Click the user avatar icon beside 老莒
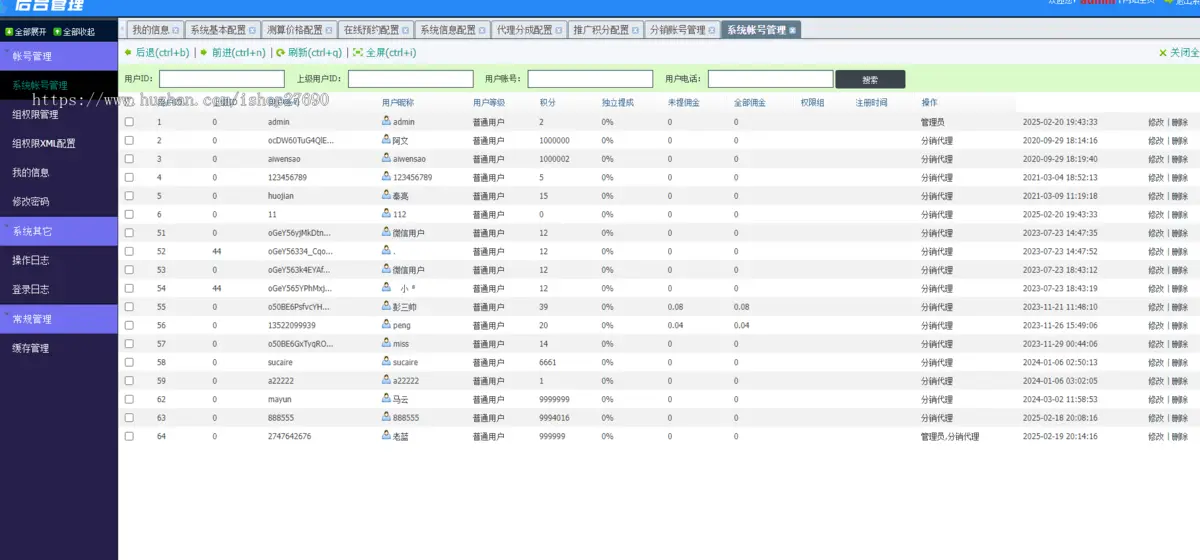This screenshot has width=1200, height=560. coord(386,436)
